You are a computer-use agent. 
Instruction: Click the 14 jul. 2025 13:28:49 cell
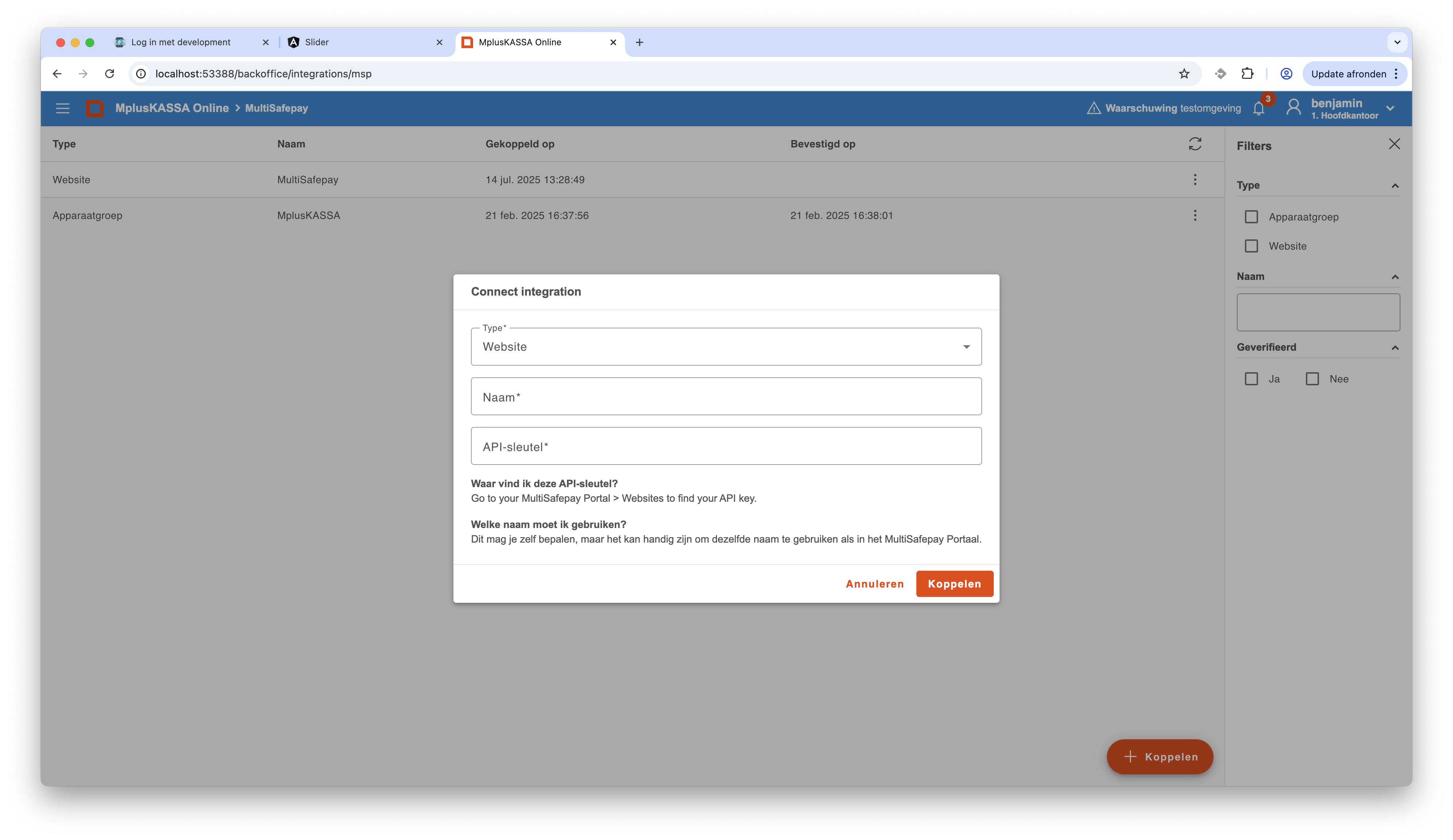click(535, 180)
